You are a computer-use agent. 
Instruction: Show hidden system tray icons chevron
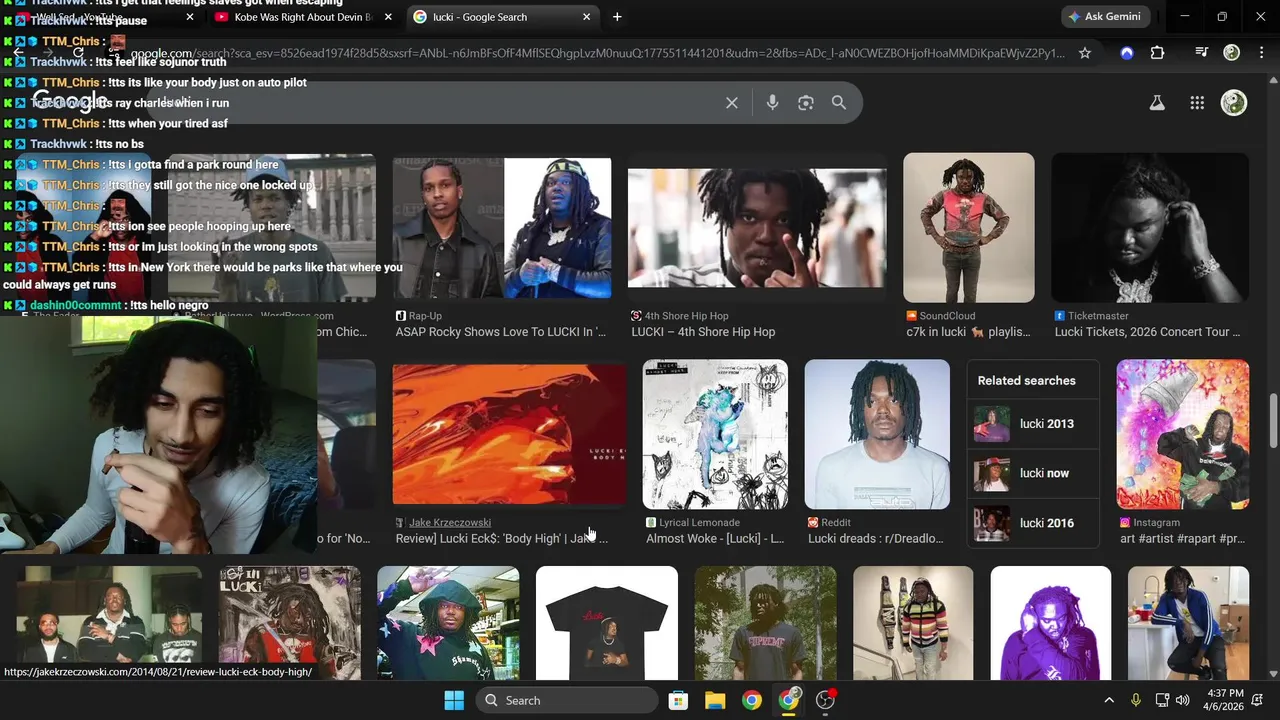(x=1108, y=700)
